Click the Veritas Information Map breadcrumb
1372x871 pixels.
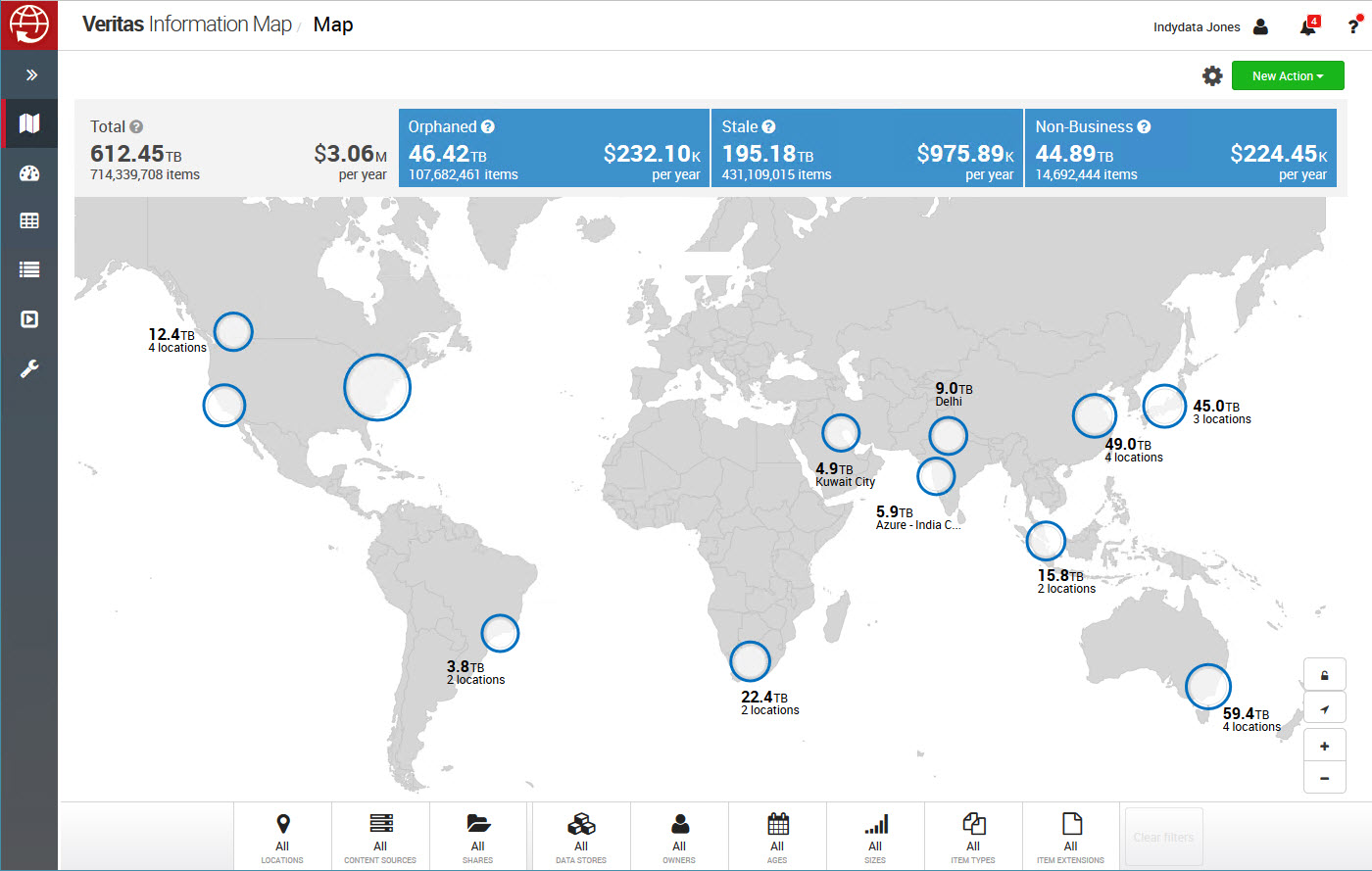tap(187, 24)
